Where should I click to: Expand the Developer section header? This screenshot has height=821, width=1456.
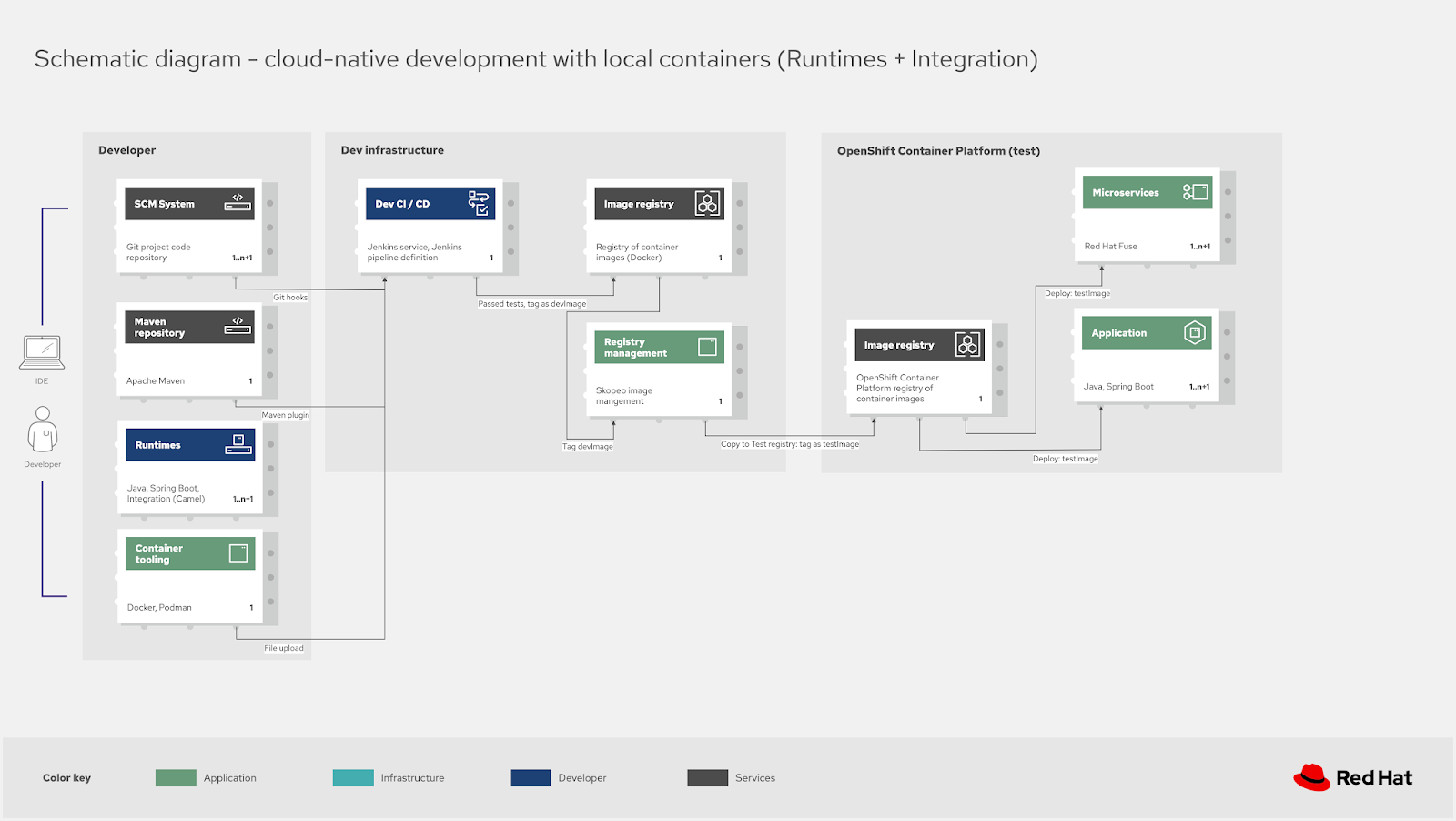126,149
